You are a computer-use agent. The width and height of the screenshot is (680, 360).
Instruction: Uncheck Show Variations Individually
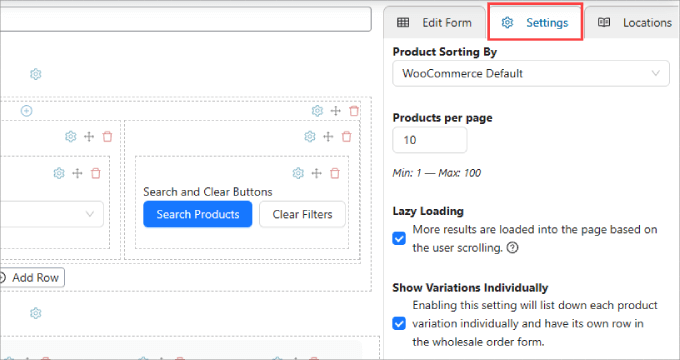399,324
